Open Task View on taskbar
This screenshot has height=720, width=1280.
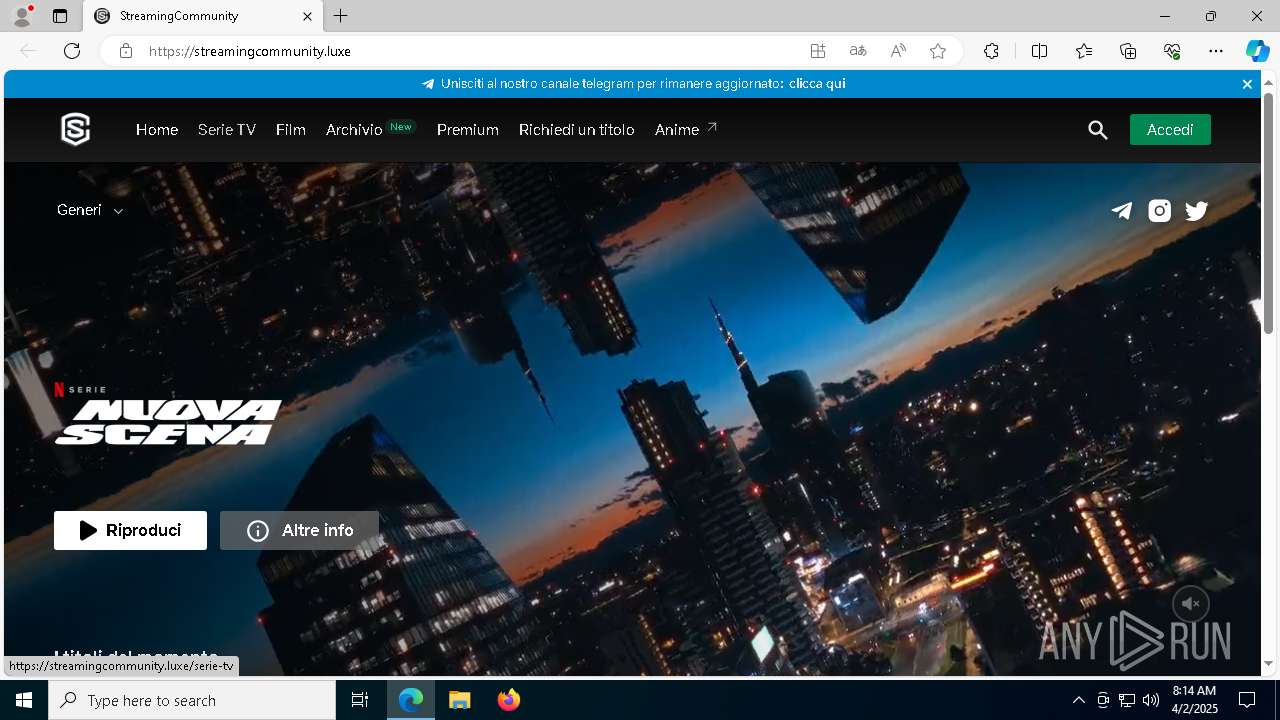pyautogui.click(x=360, y=700)
